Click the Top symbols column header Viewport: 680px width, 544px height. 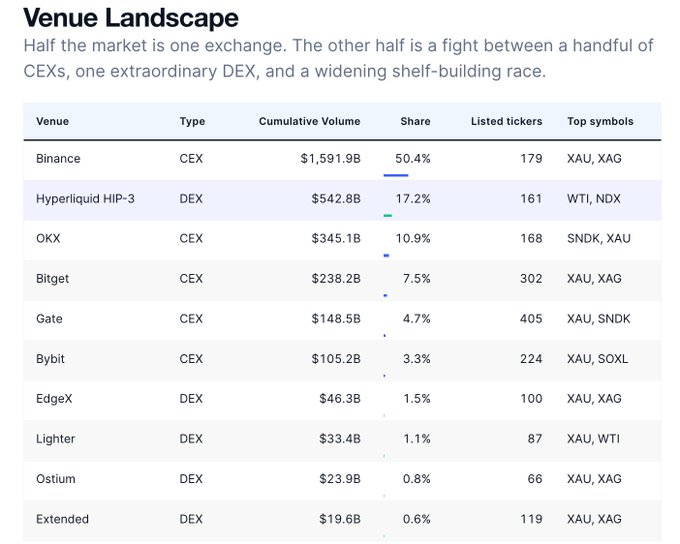pos(600,121)
